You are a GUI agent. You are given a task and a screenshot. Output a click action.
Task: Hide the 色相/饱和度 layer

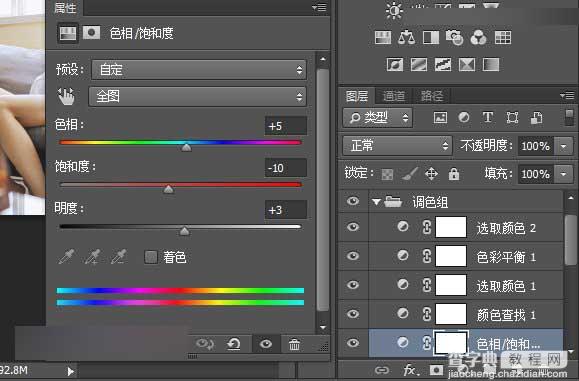[353, 343]
